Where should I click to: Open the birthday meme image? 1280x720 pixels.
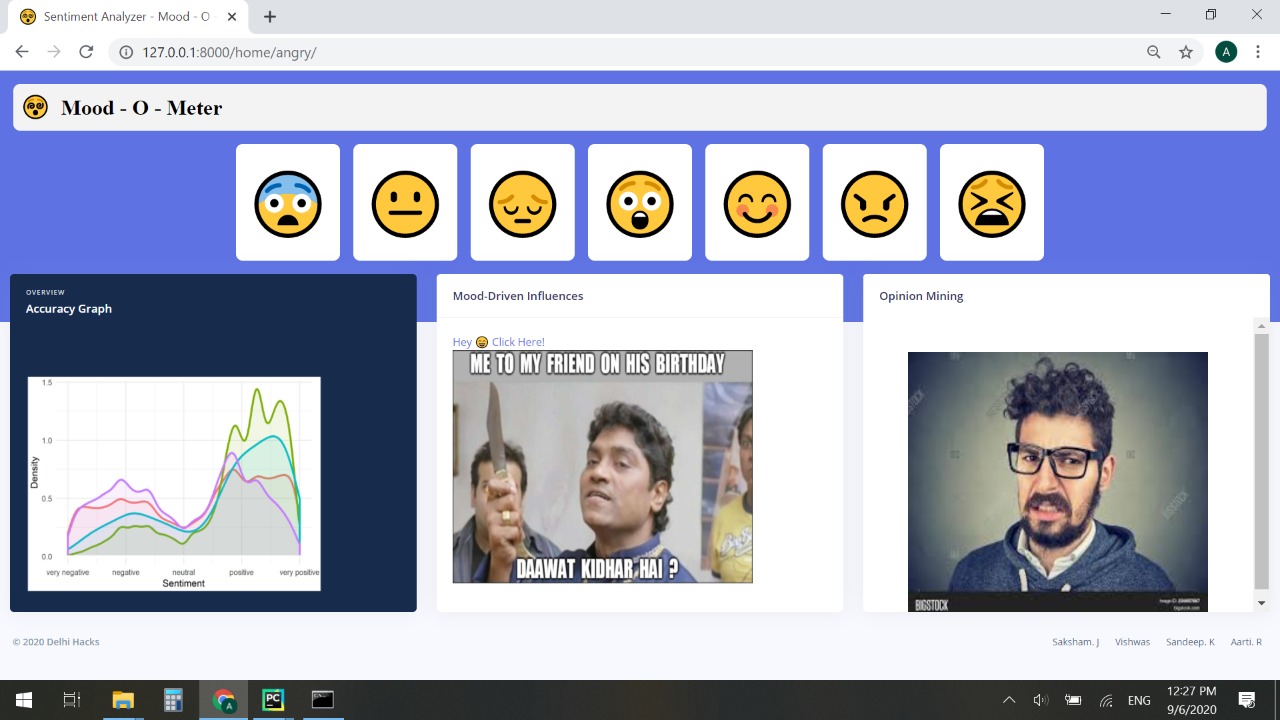(602, 466)
